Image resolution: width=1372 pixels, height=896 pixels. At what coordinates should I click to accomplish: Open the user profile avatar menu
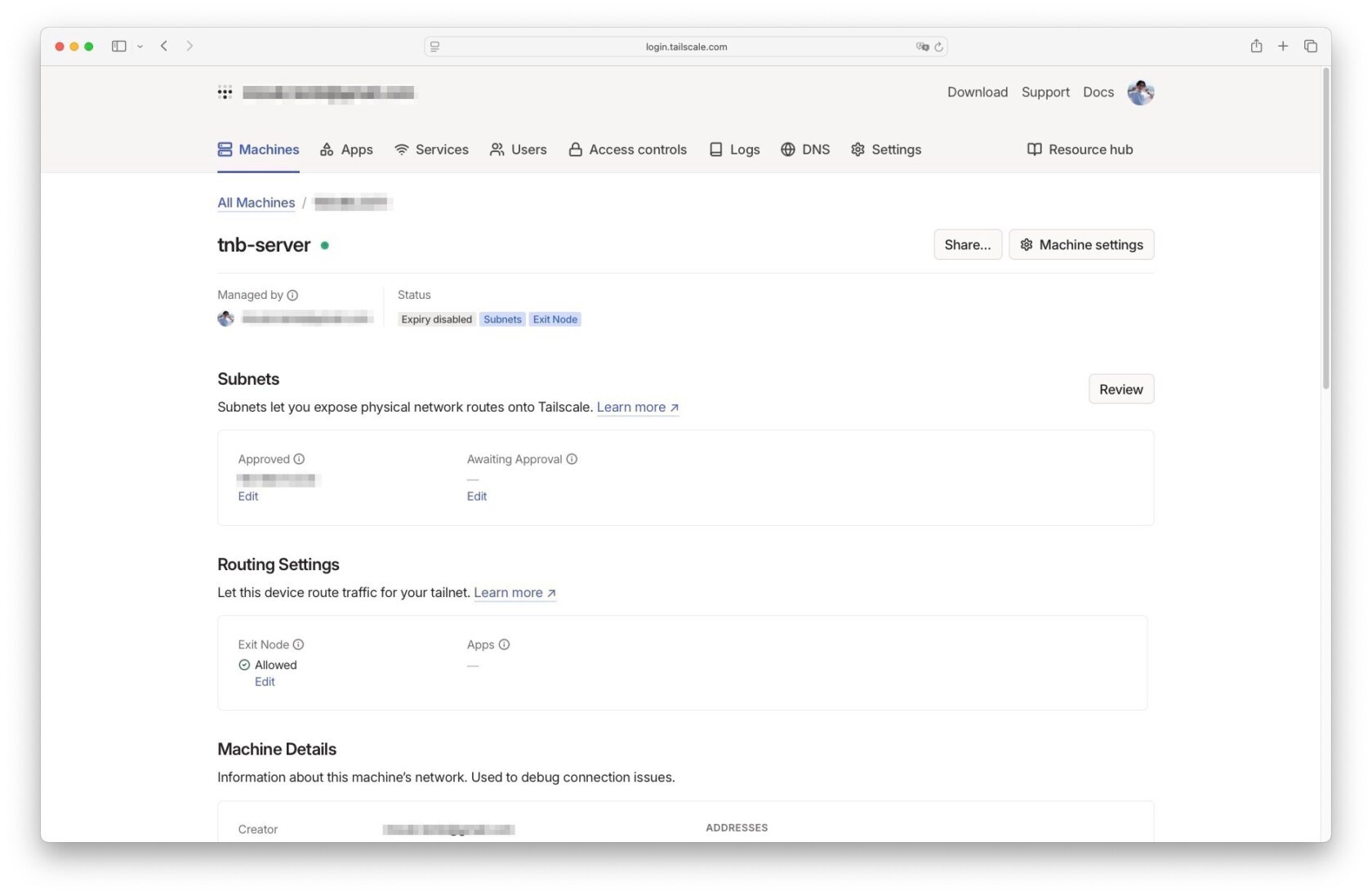point(1140,92)
